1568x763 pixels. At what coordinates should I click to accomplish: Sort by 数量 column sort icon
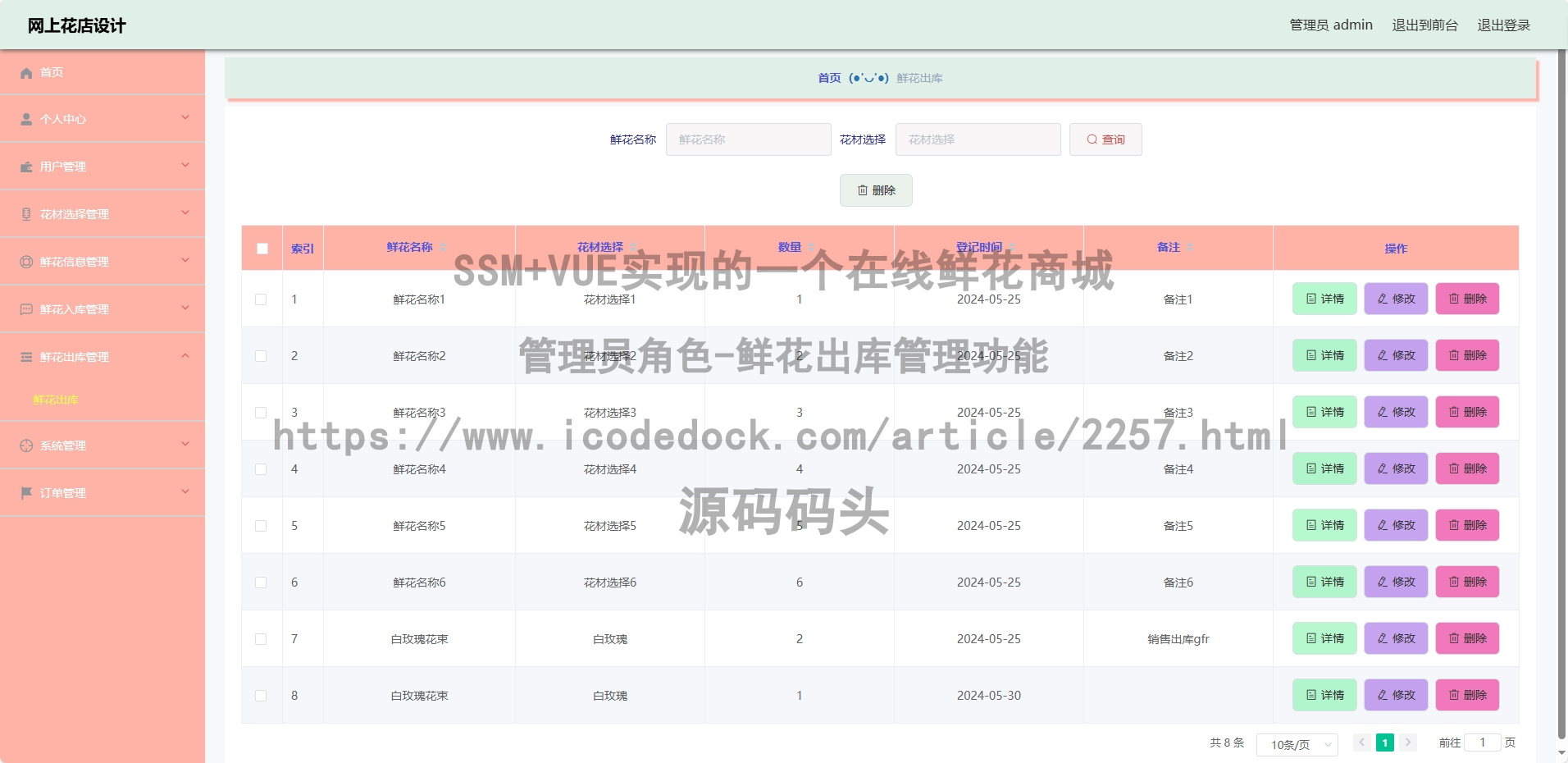click(811, 248)
